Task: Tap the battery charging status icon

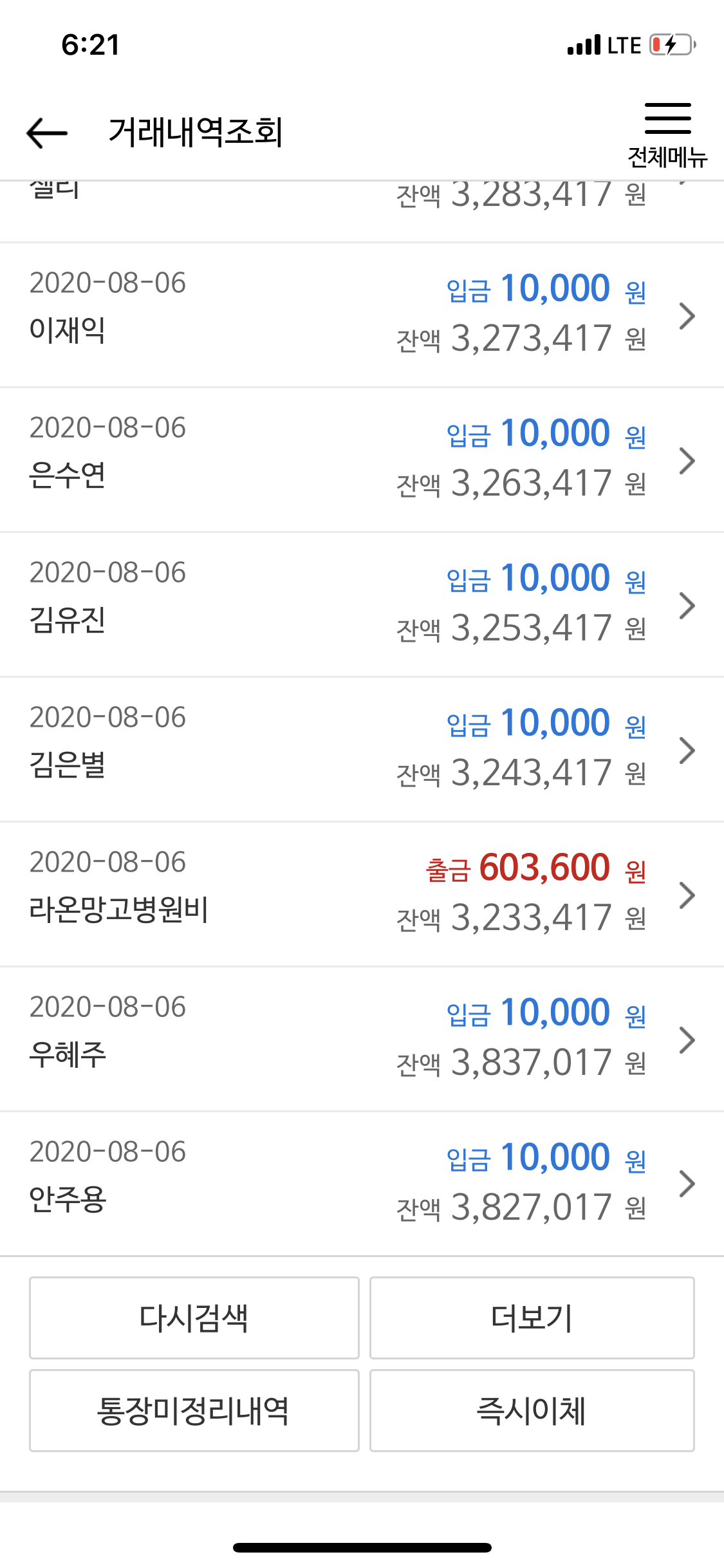Action: click(673, 45)
